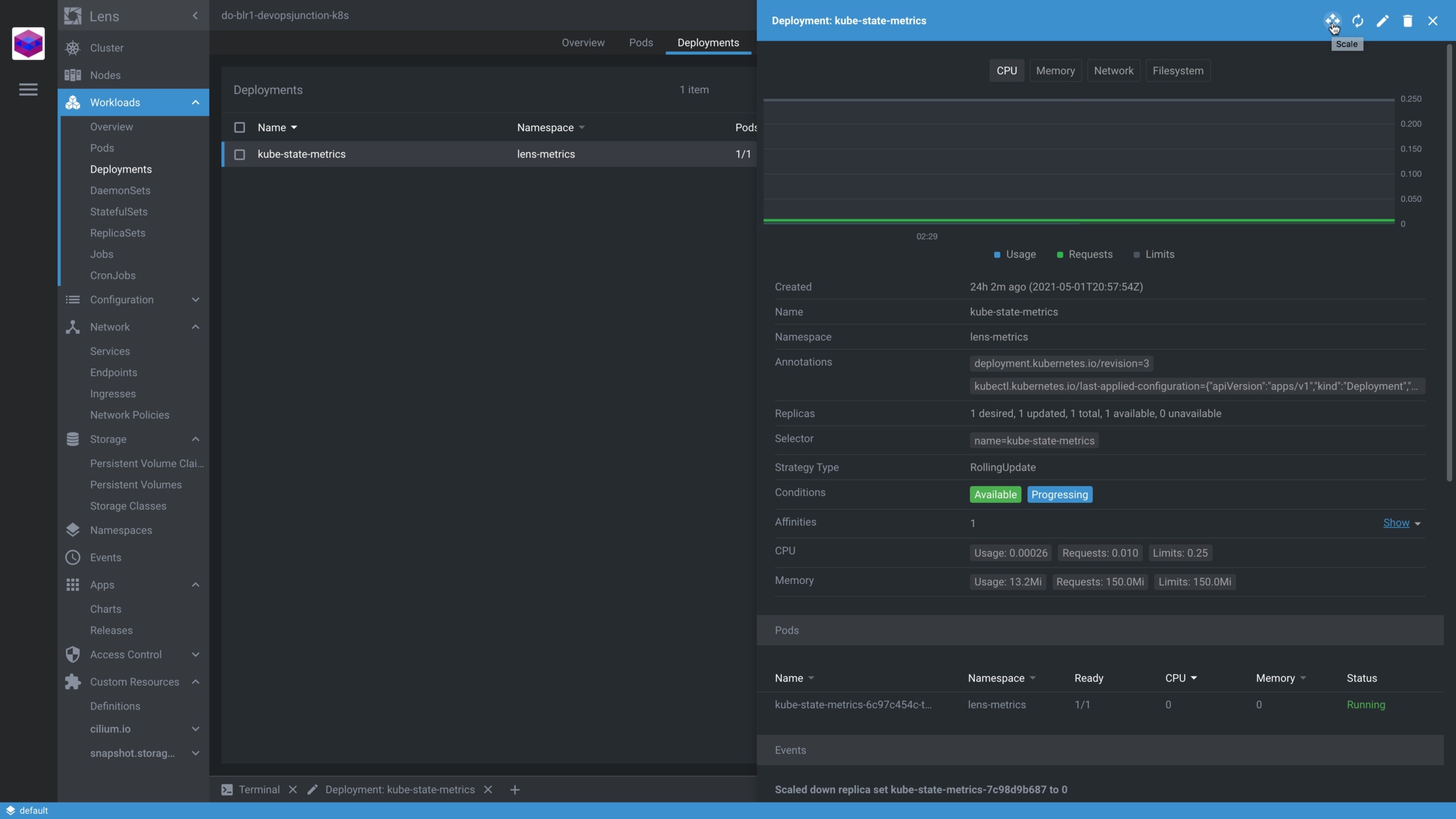Viewport: 1456px width, 819px height.
Task: Click the Storage database icon
Action: tap(73, 439)
